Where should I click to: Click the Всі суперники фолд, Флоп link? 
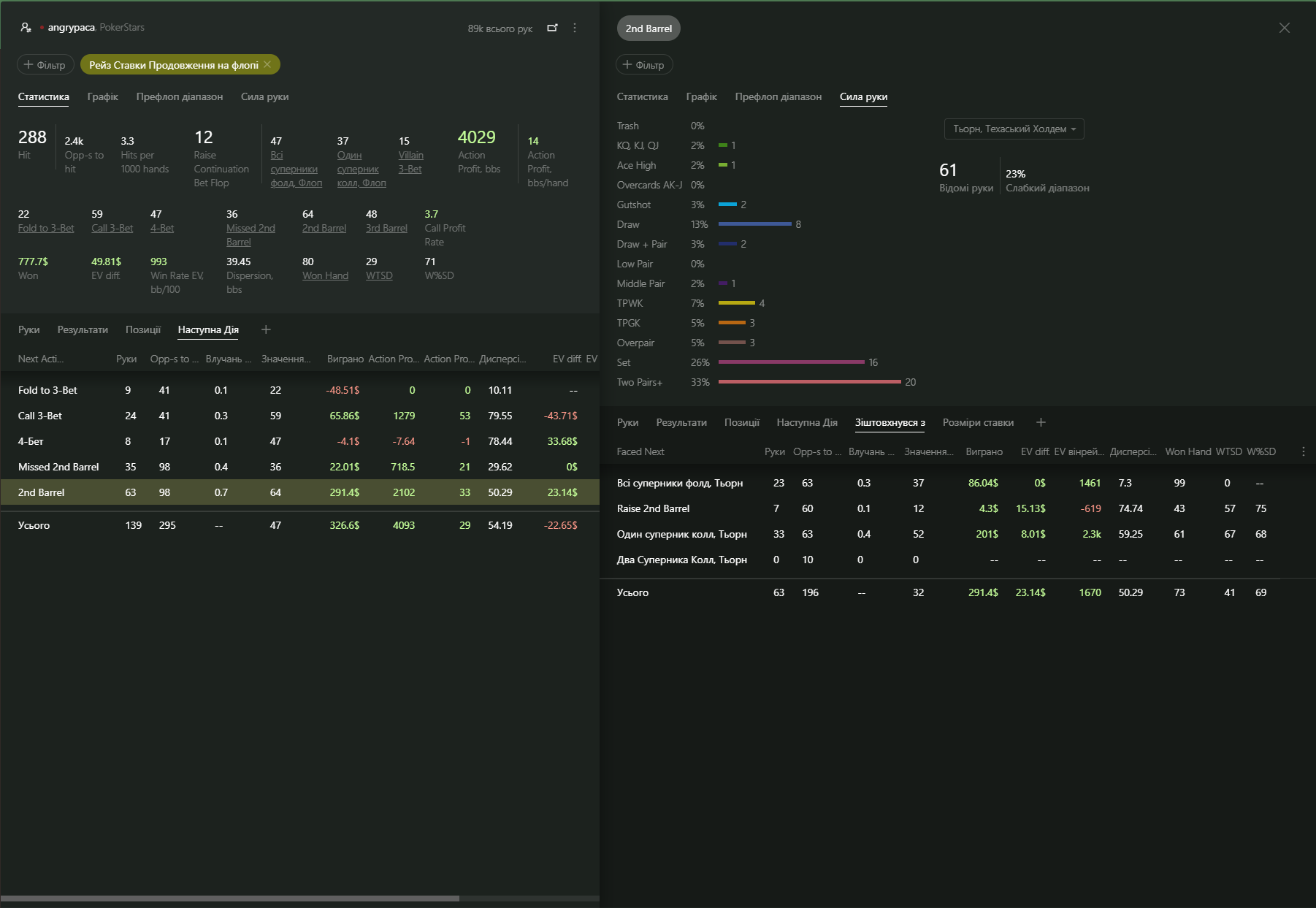tap(296, 168)
